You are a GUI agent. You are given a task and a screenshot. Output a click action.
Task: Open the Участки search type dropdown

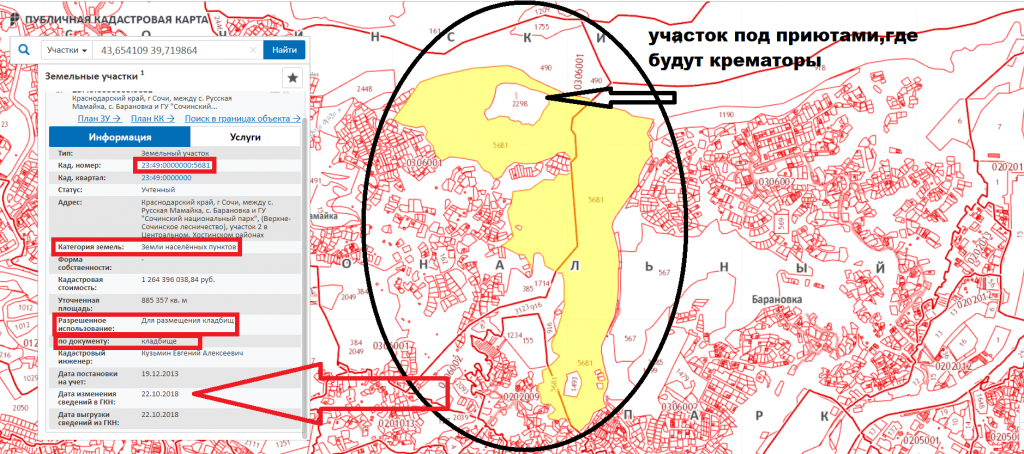point(68,50)
